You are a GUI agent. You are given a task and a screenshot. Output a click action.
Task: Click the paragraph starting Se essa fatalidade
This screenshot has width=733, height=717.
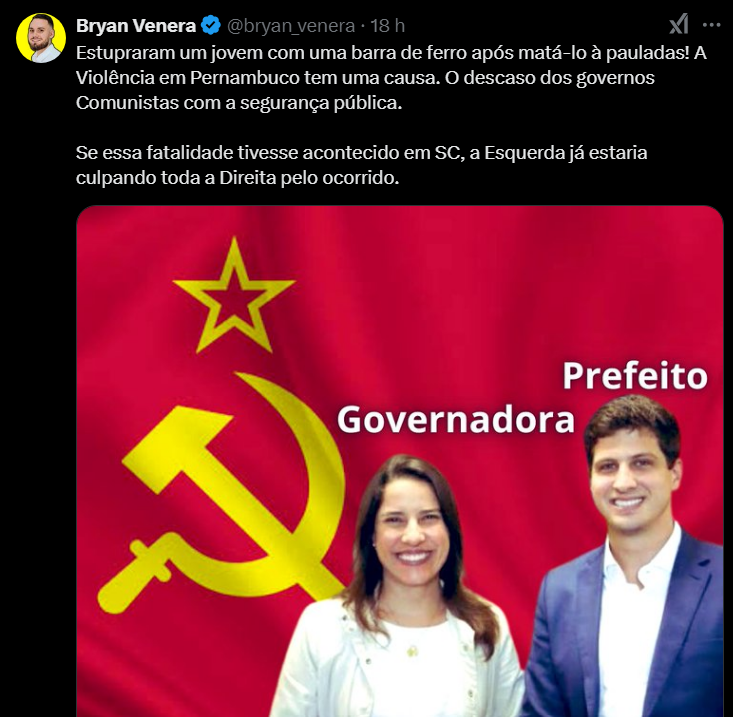click(x=361, y=165)
